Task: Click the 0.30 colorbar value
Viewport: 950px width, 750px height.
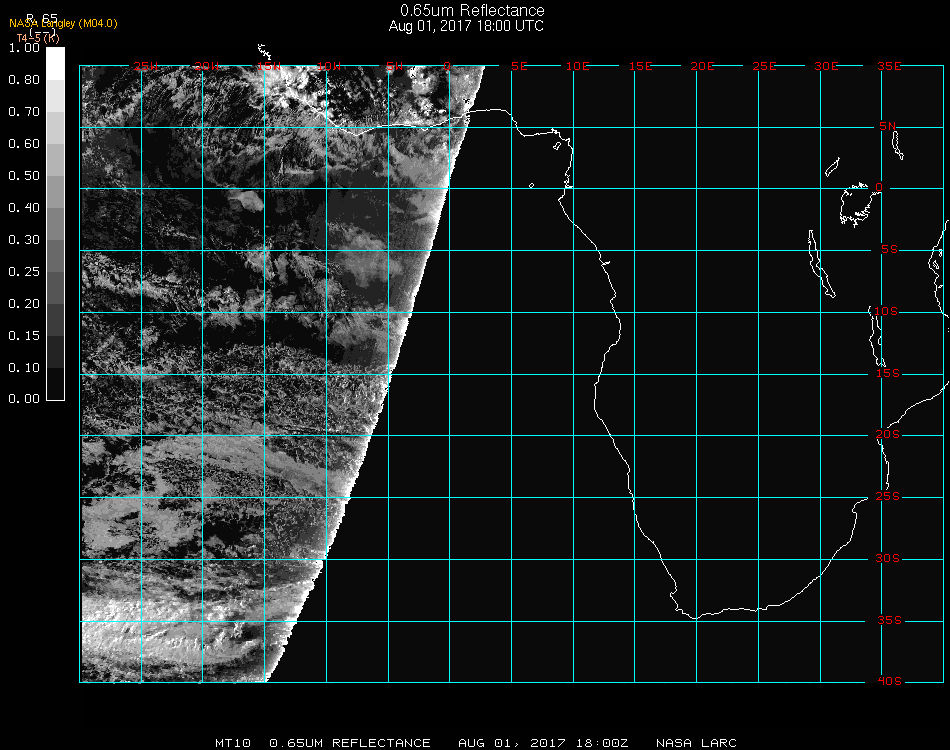Action: 24,241
